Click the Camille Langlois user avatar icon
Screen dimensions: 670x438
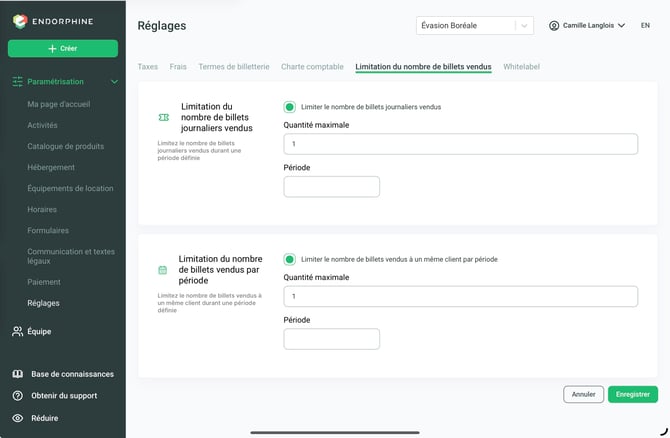point(554,26)
